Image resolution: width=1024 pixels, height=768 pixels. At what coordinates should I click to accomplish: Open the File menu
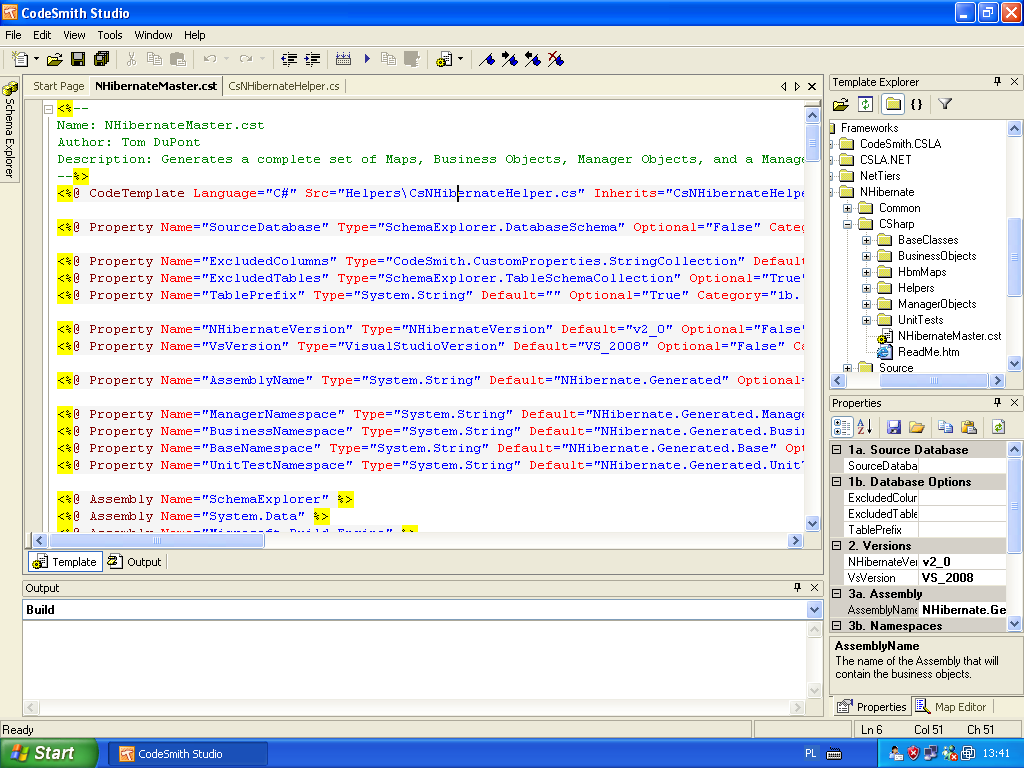tap(13, 35)
